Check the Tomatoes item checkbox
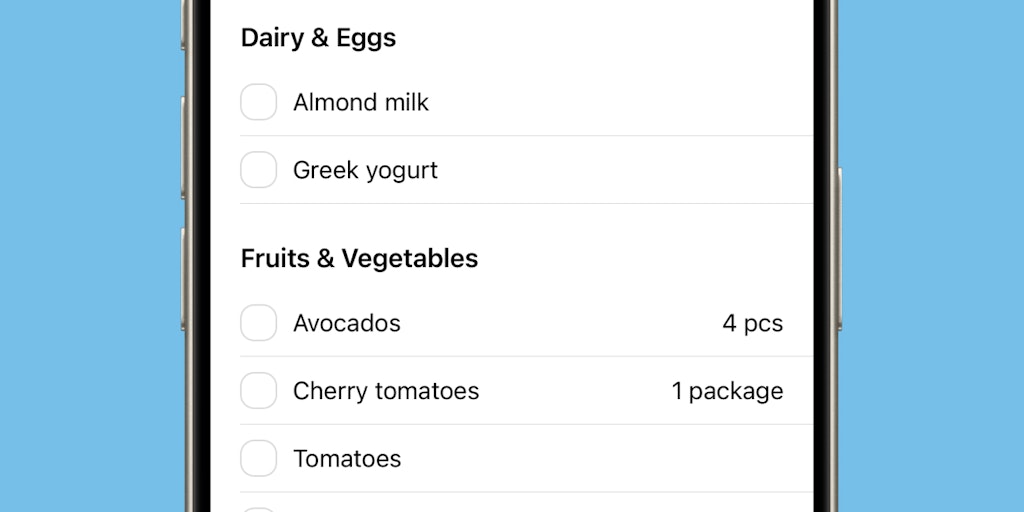 [259, 459]
